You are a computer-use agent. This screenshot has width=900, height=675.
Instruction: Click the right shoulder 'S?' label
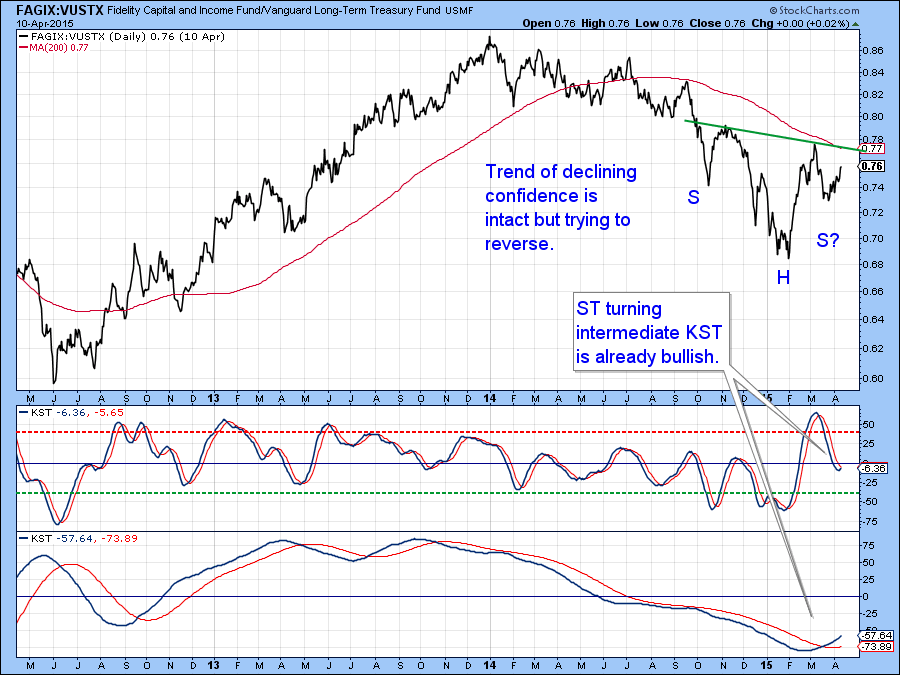(x=828, y=240)
